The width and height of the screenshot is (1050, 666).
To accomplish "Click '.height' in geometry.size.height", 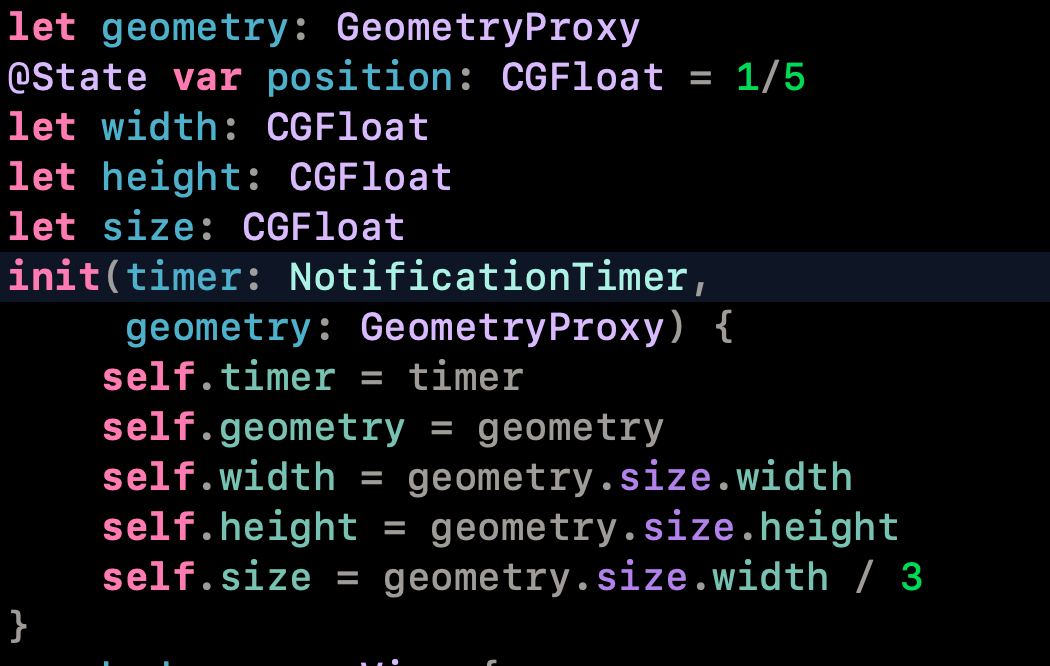I will coord(820,527).
